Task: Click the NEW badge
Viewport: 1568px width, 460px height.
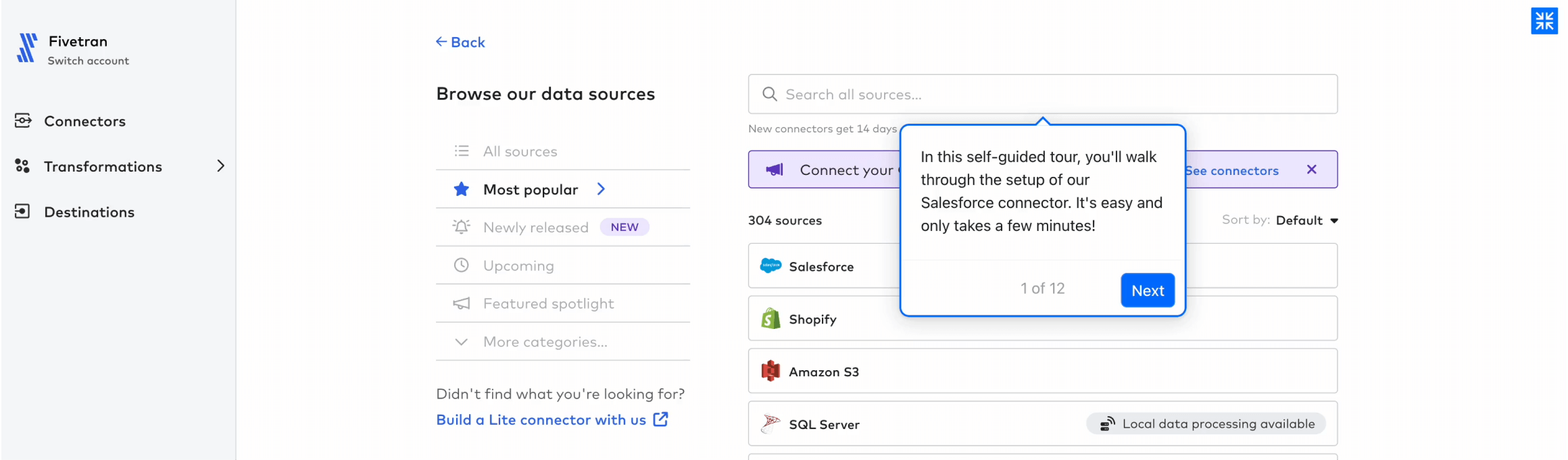Action: click(x=624, y=227)
